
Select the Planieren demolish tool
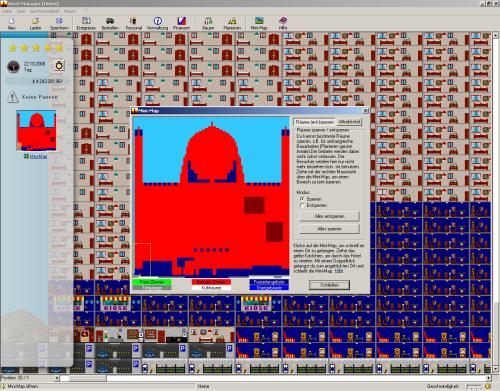[x=232, y=23]
